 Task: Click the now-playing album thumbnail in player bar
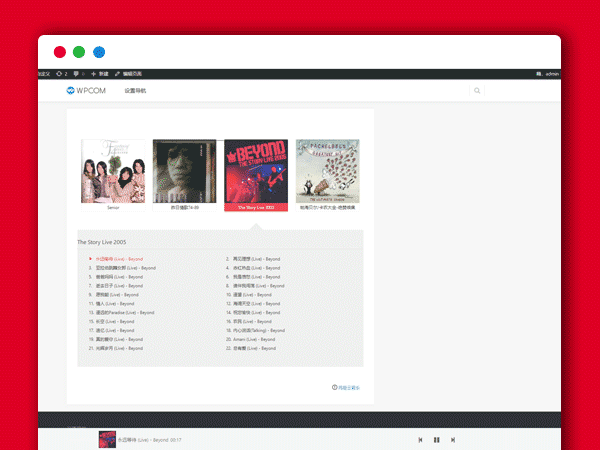106,439
